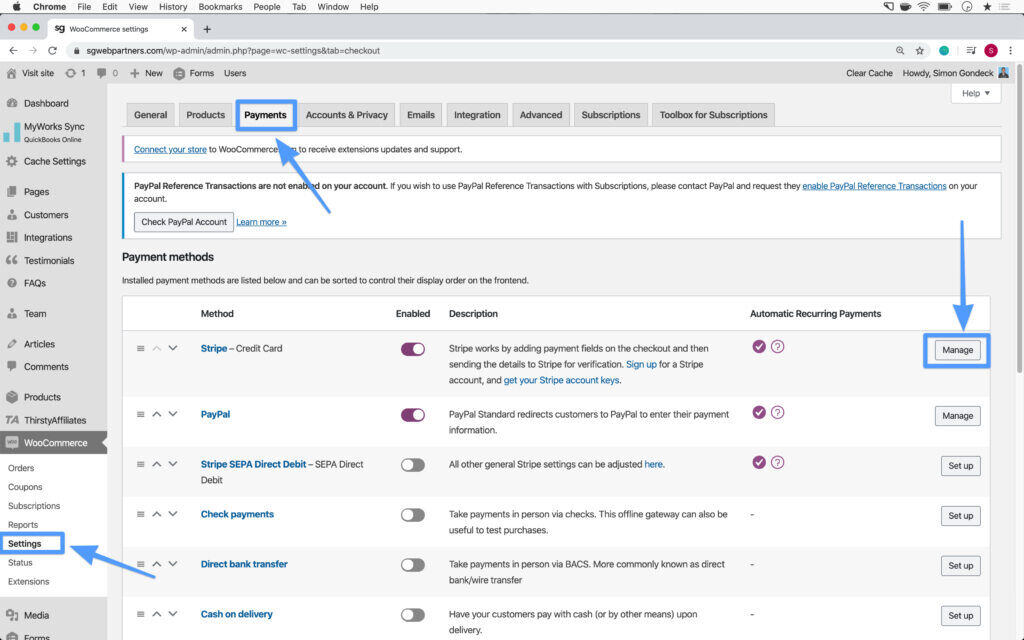Enable the Check payments toggle
The image size is (1024, 640).
coord(412,515)
